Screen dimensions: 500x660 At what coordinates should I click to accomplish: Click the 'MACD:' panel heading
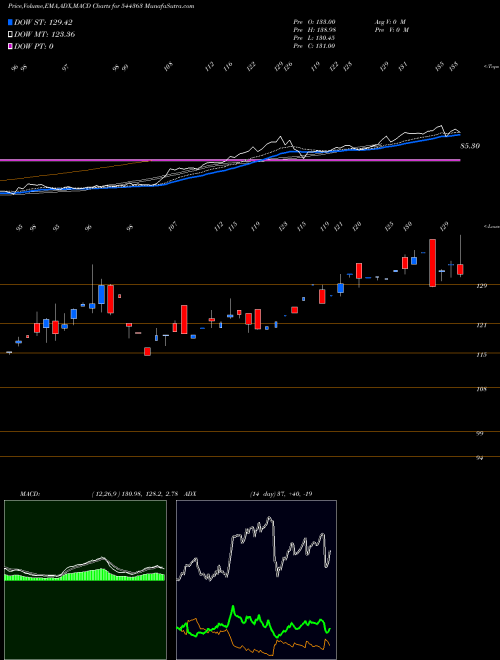[30, 494]
